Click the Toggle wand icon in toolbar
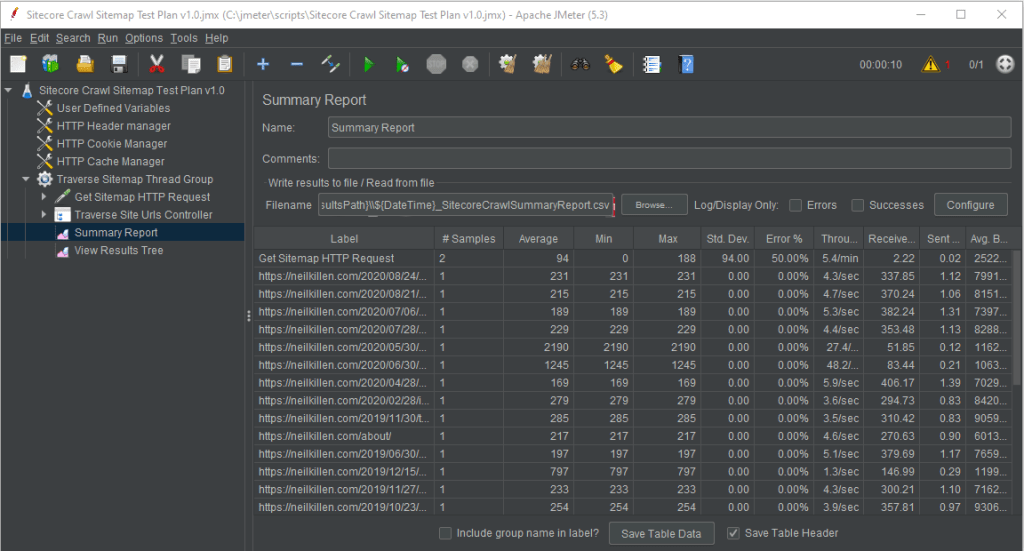Screen dimensions: 1024x551 tap(331, 65)
